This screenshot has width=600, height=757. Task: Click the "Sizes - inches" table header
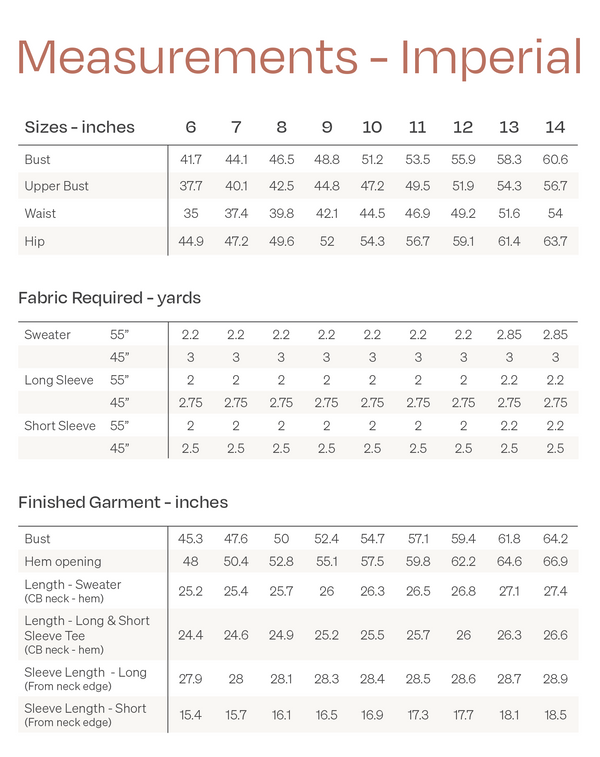(79, 128)
